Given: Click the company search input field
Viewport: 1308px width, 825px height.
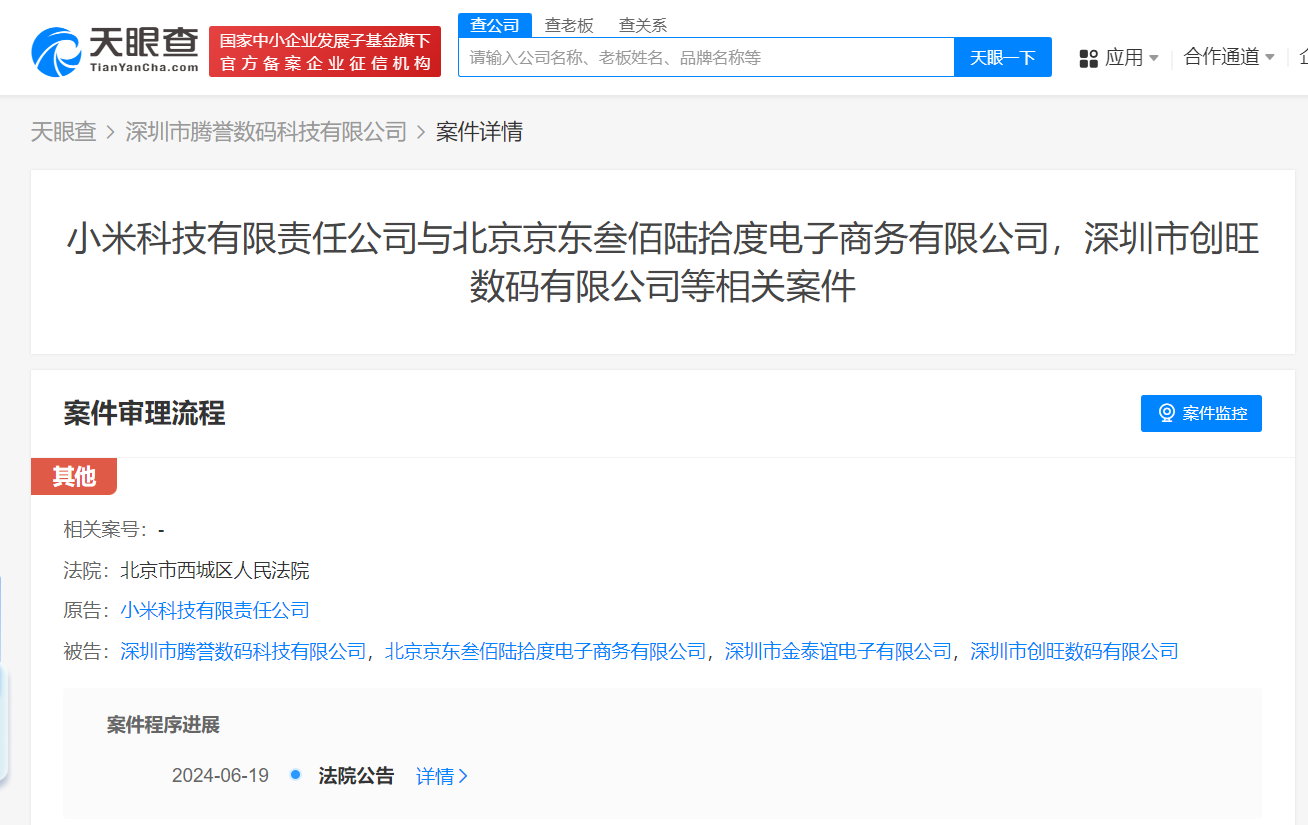Looking at the screenshot, I should (x=700, y=57).
